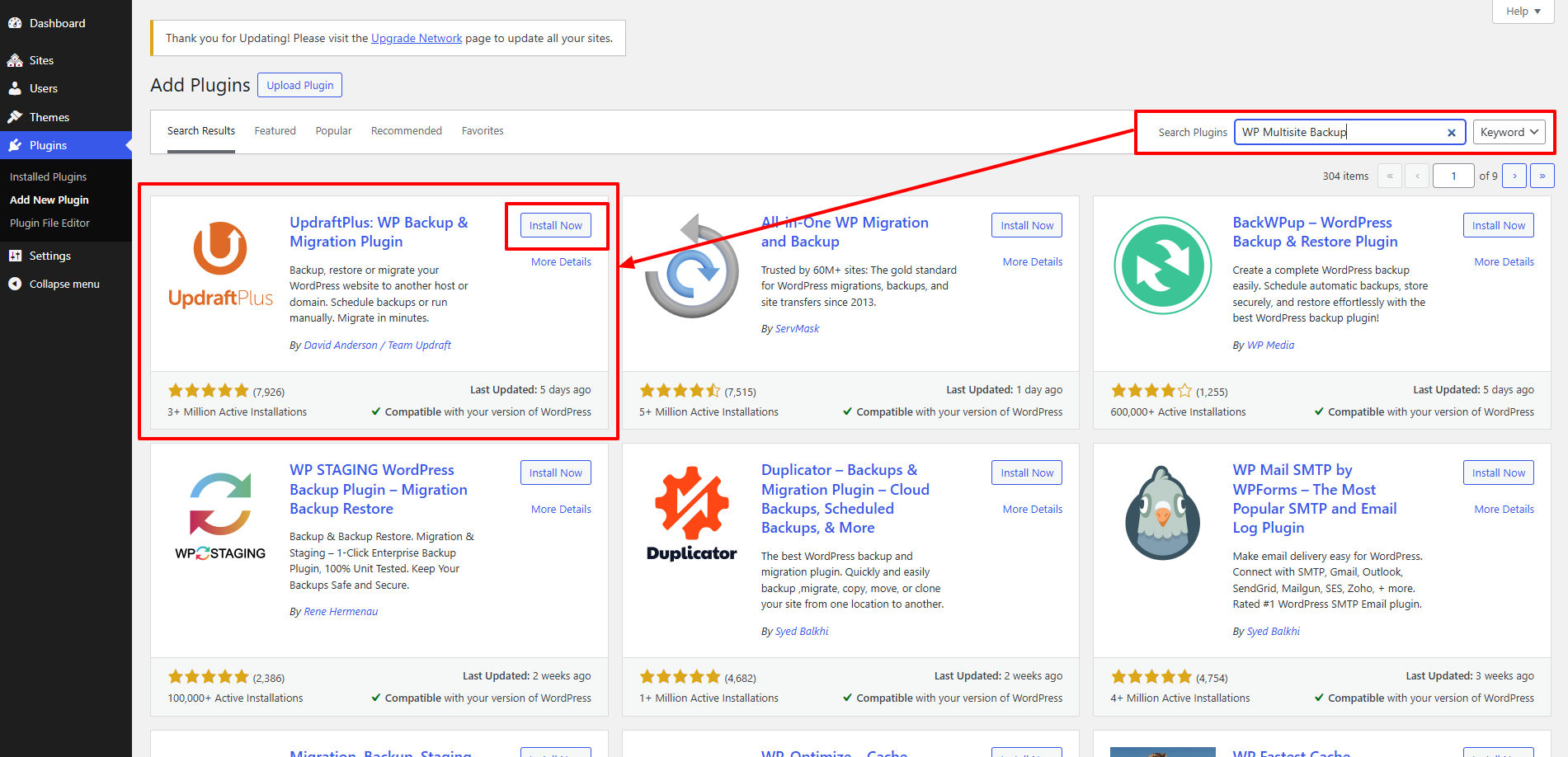Open Users menu in sidebar
Image resolution: width=1568 pixels, height=757 pixels.
point(66,88)
